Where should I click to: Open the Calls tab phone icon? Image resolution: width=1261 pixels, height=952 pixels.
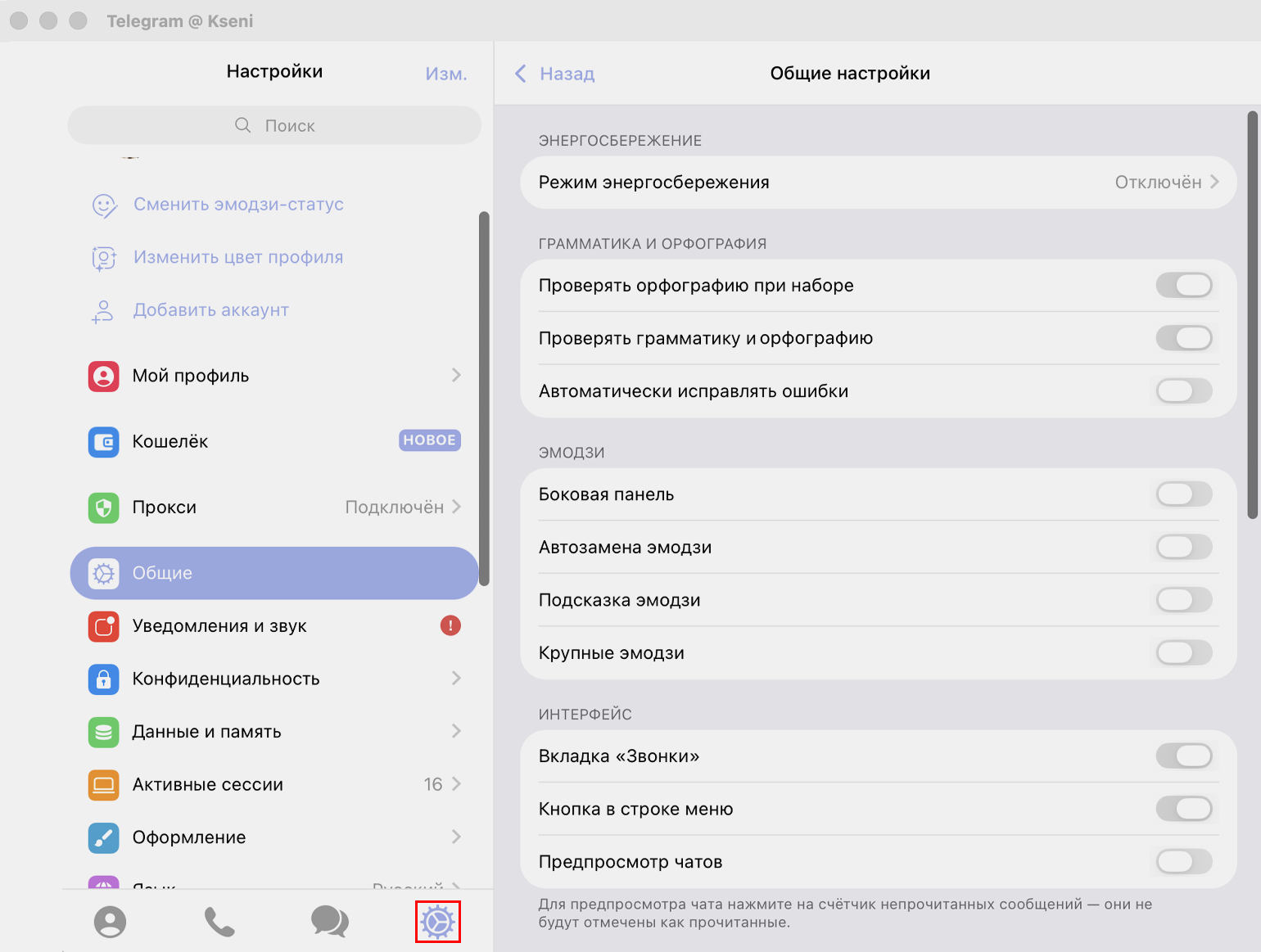coord(219,922)
